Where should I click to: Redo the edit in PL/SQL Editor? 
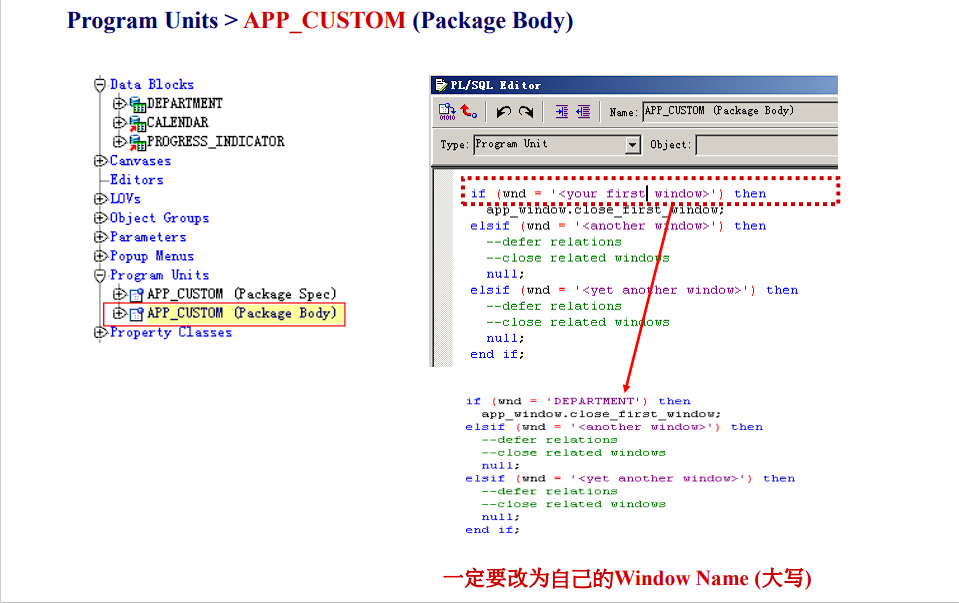[526, 111]
